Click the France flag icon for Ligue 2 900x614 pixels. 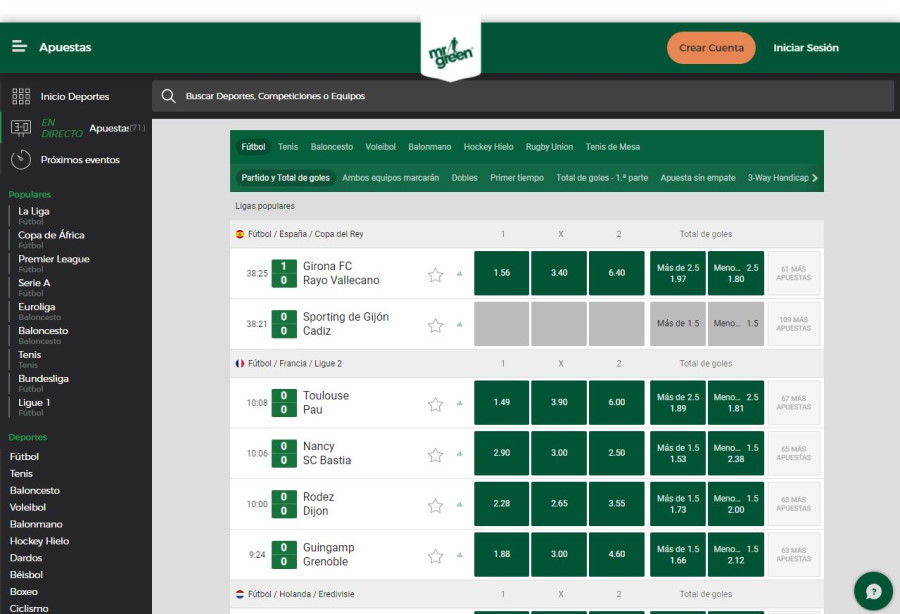coord(240,363)
